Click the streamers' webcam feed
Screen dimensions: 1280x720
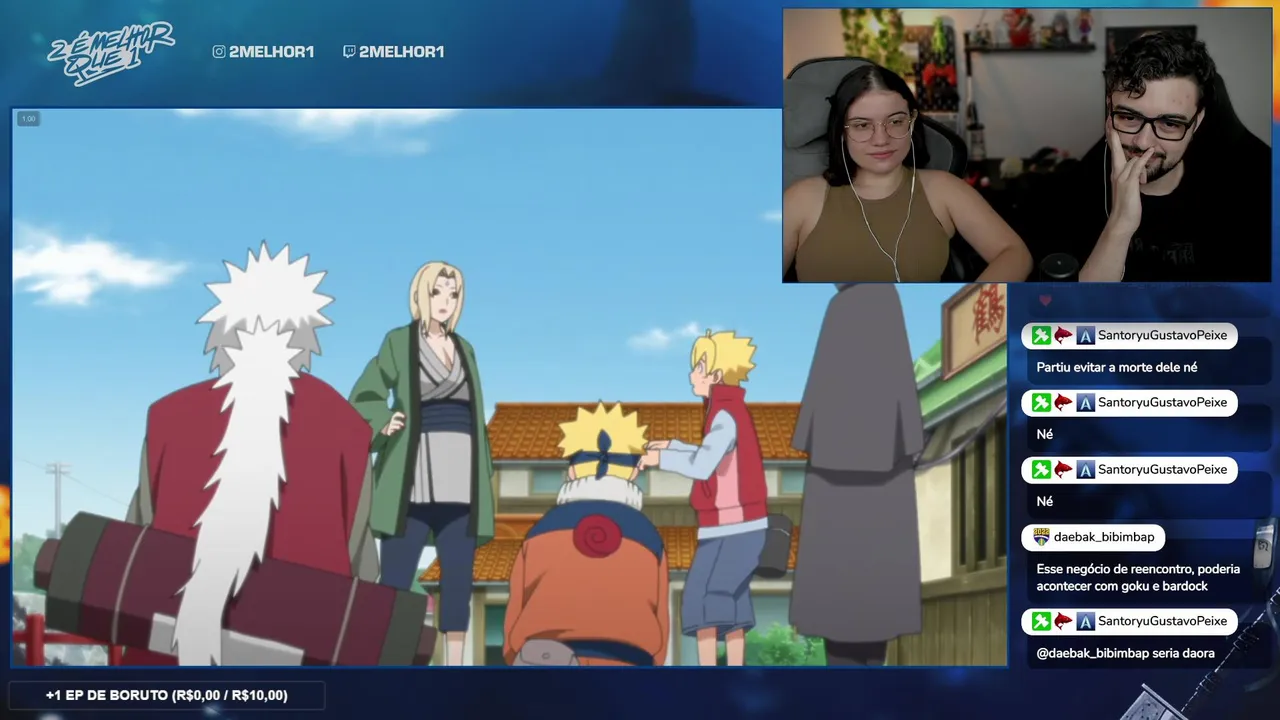point(1026,146)
